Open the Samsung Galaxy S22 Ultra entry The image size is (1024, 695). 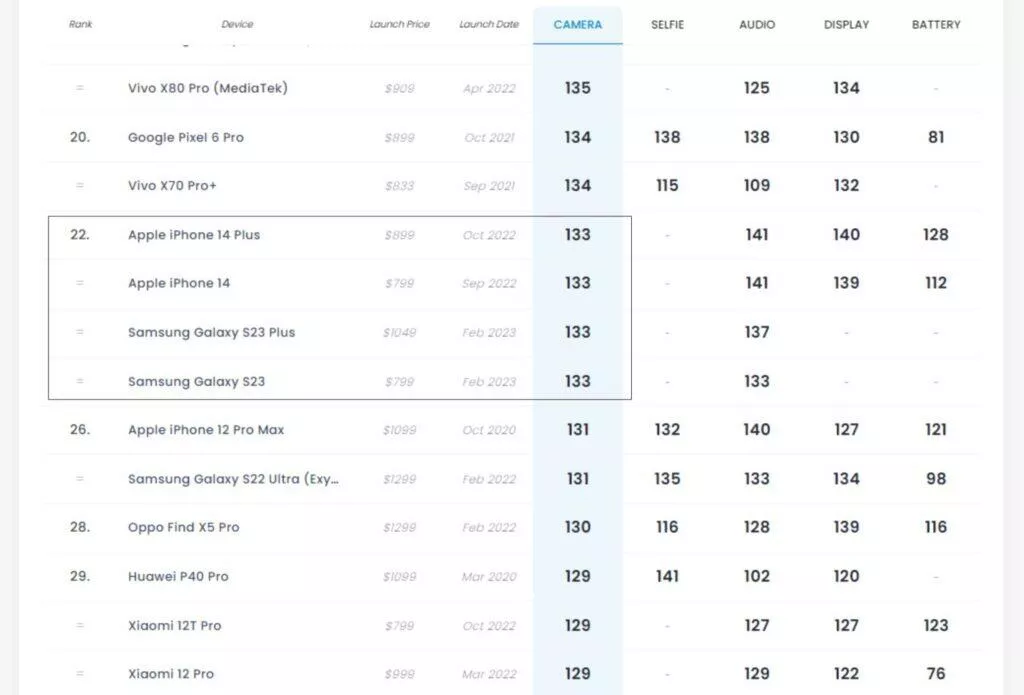[233, 479]
